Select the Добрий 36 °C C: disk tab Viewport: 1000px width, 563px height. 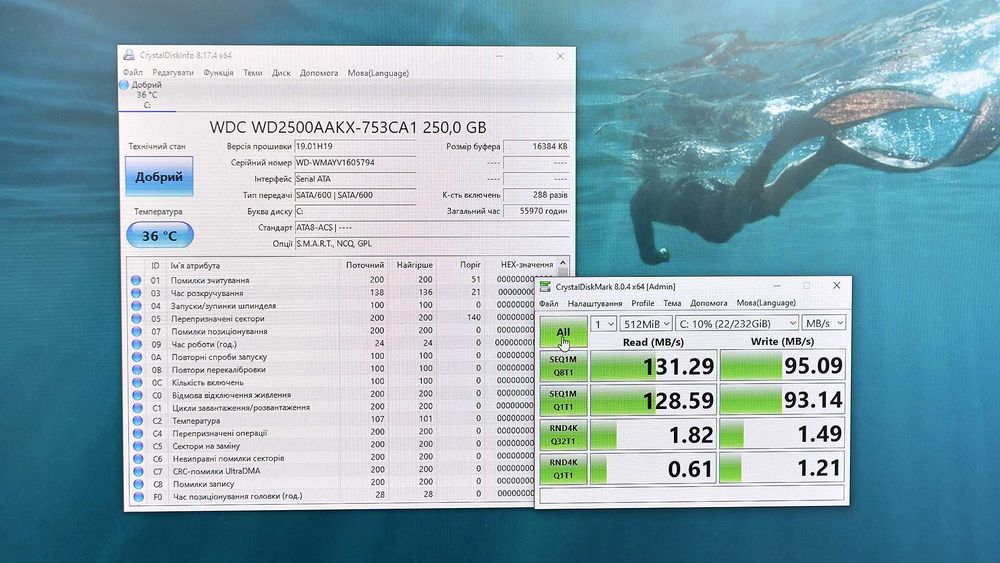pyautogui.click(x=147, y=94)
